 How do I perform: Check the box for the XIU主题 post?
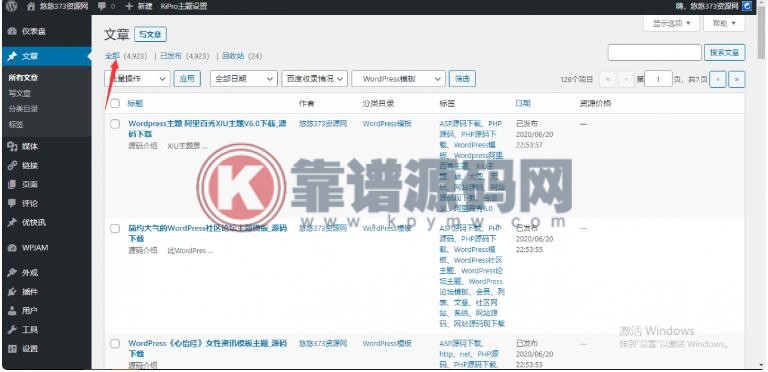click(115, 124)
